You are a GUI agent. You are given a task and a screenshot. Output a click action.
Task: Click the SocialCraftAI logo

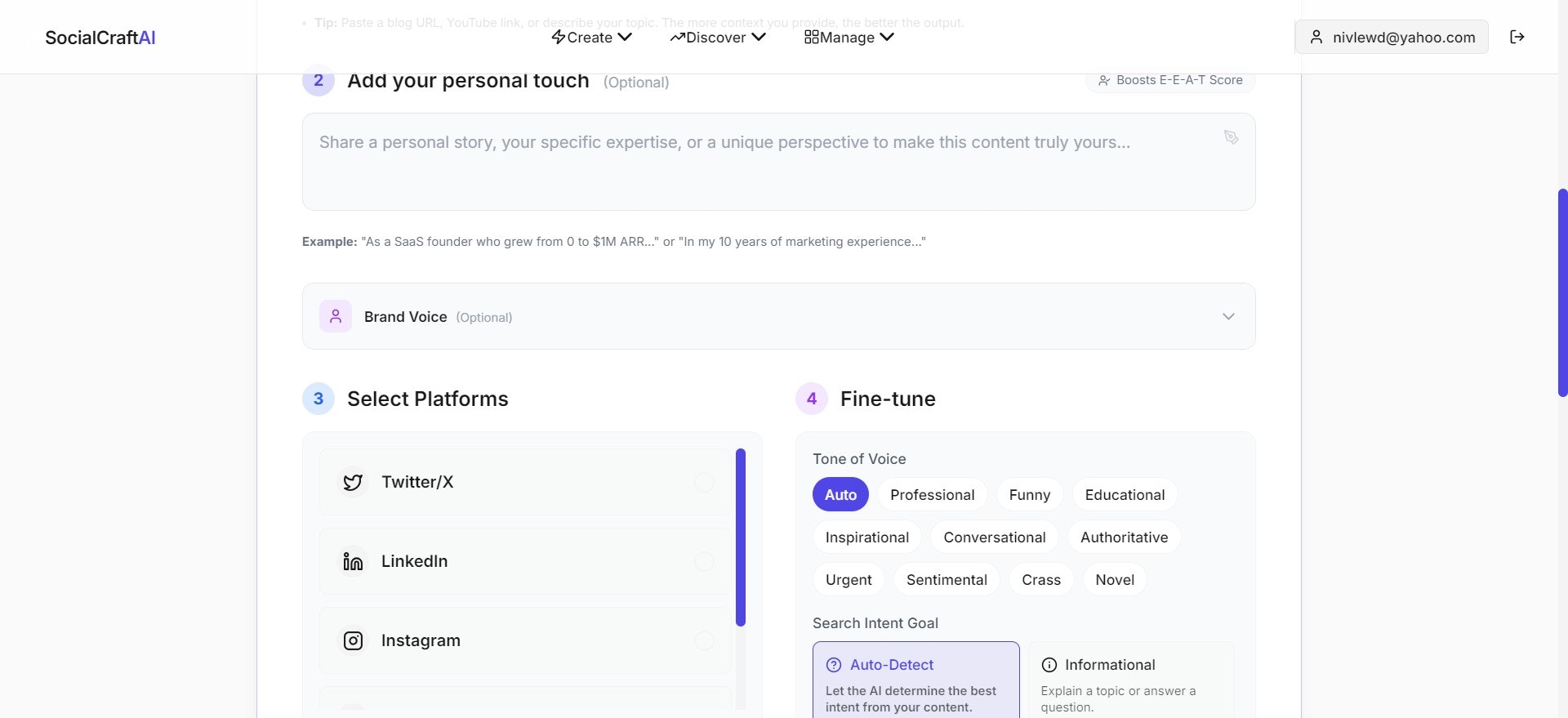pyautogui.click(x=100, y=37)
